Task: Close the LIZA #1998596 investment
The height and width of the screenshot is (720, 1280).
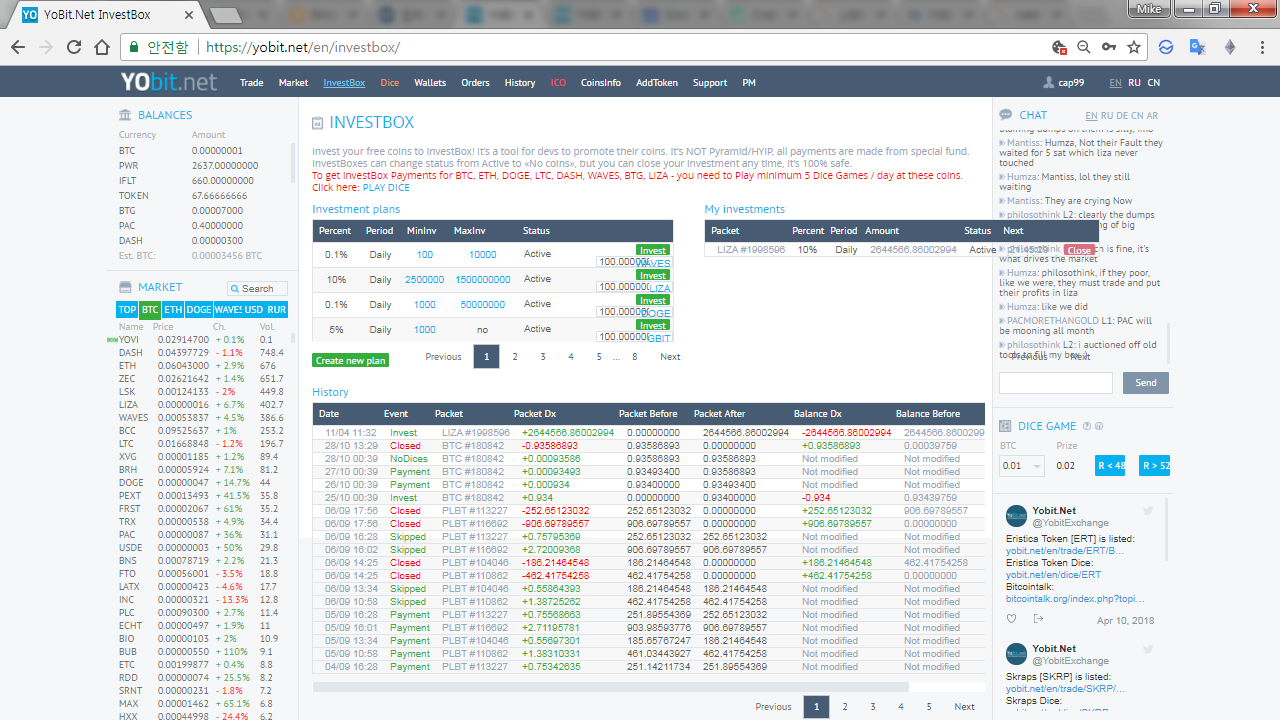Action: (x=1079, y=250)
